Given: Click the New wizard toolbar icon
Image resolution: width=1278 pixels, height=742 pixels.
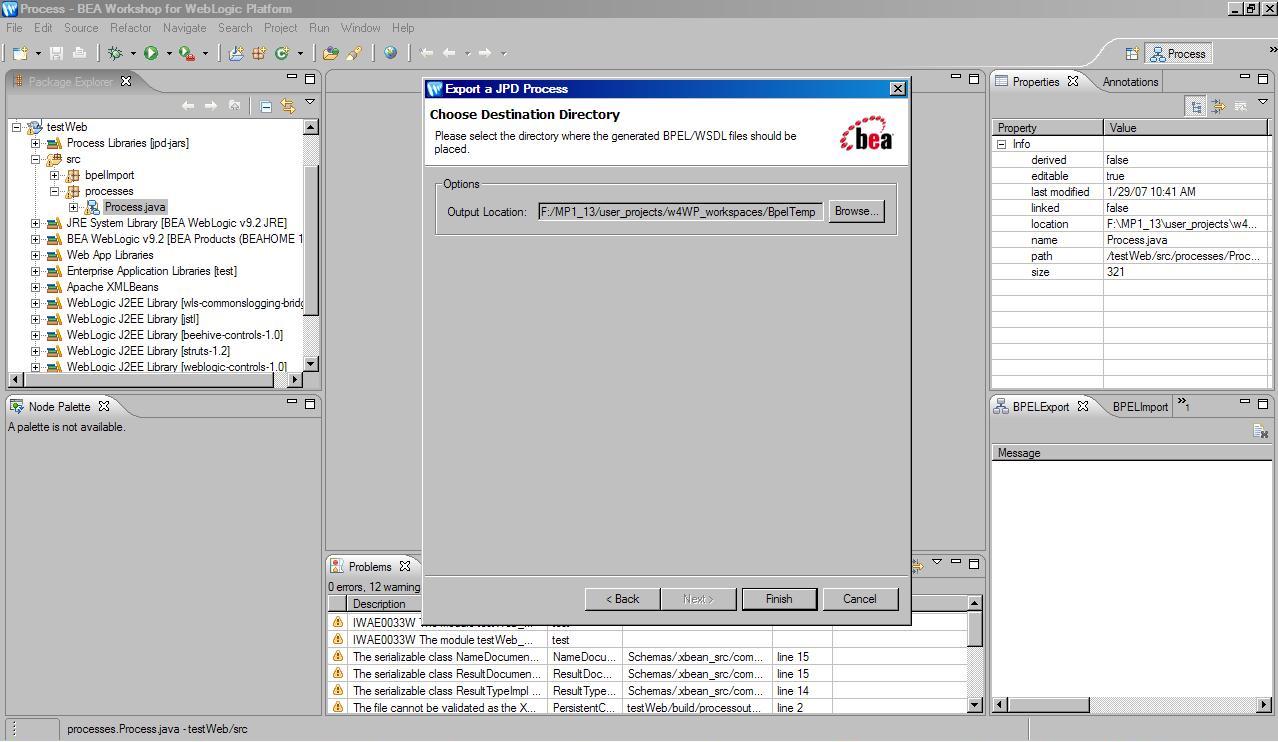Looking at the screenshot, I should coord(20,53).
